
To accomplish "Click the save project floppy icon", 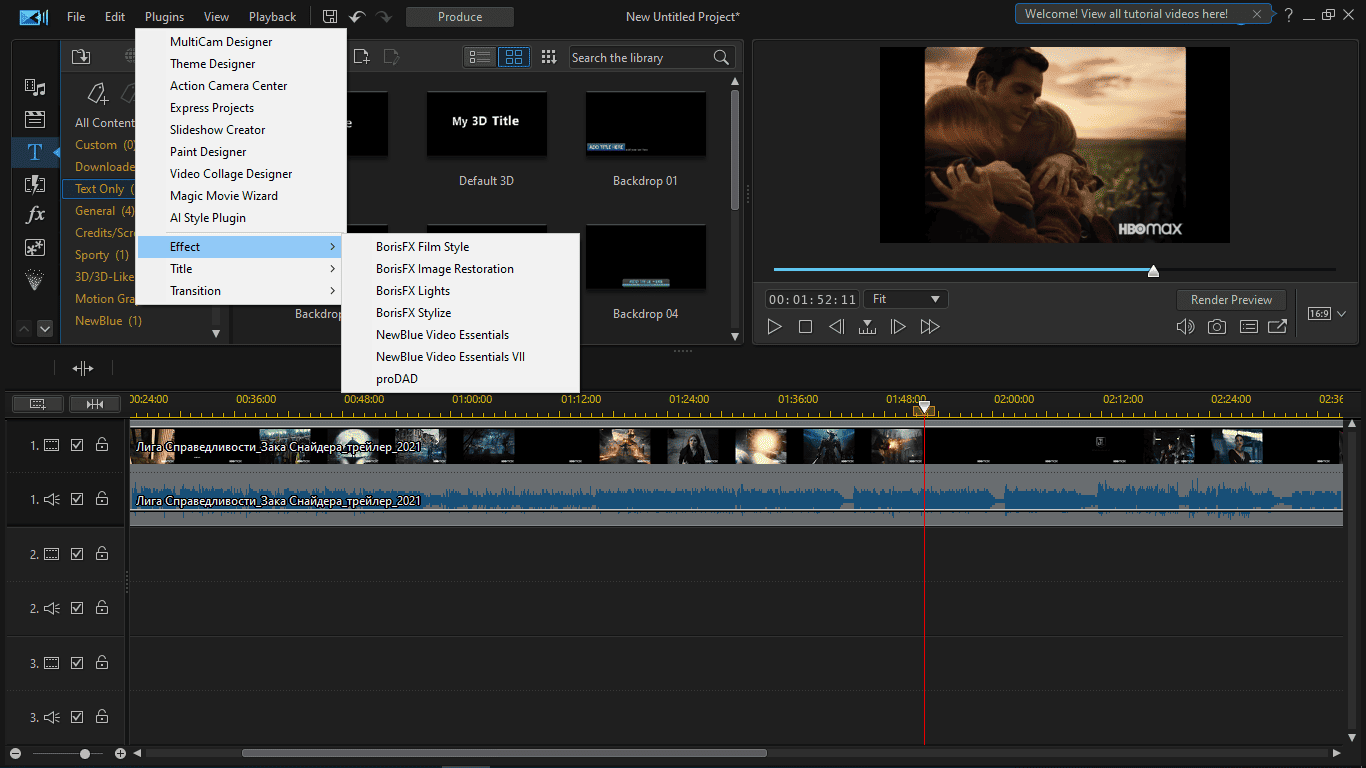I will point(331,17).
